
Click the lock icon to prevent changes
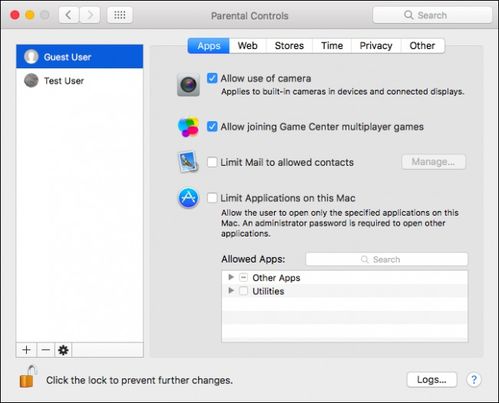pos(27,377)
